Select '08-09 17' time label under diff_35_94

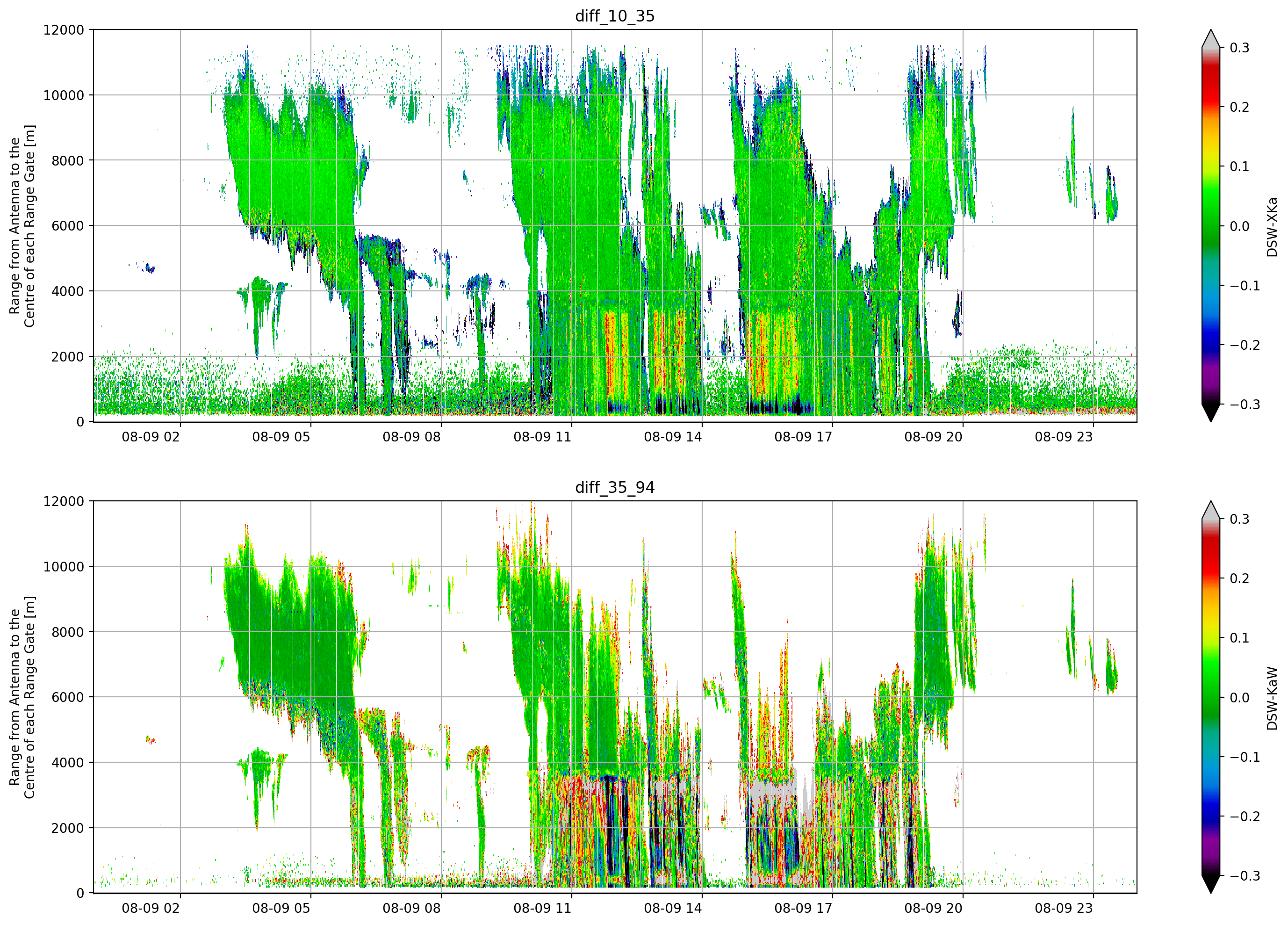[x=803, y=909]
